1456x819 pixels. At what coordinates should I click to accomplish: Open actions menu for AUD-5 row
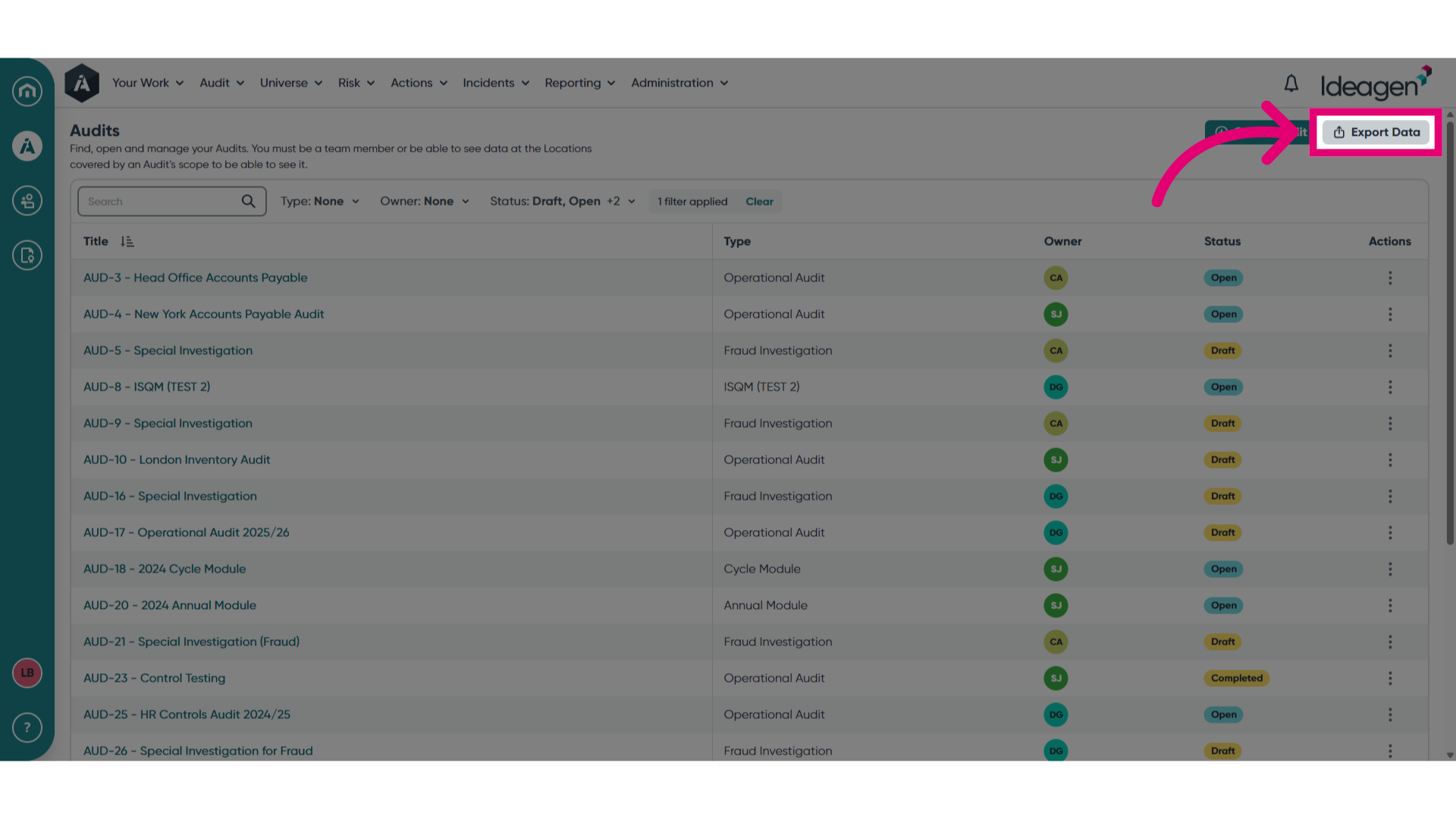click(x=1390, y=350)
